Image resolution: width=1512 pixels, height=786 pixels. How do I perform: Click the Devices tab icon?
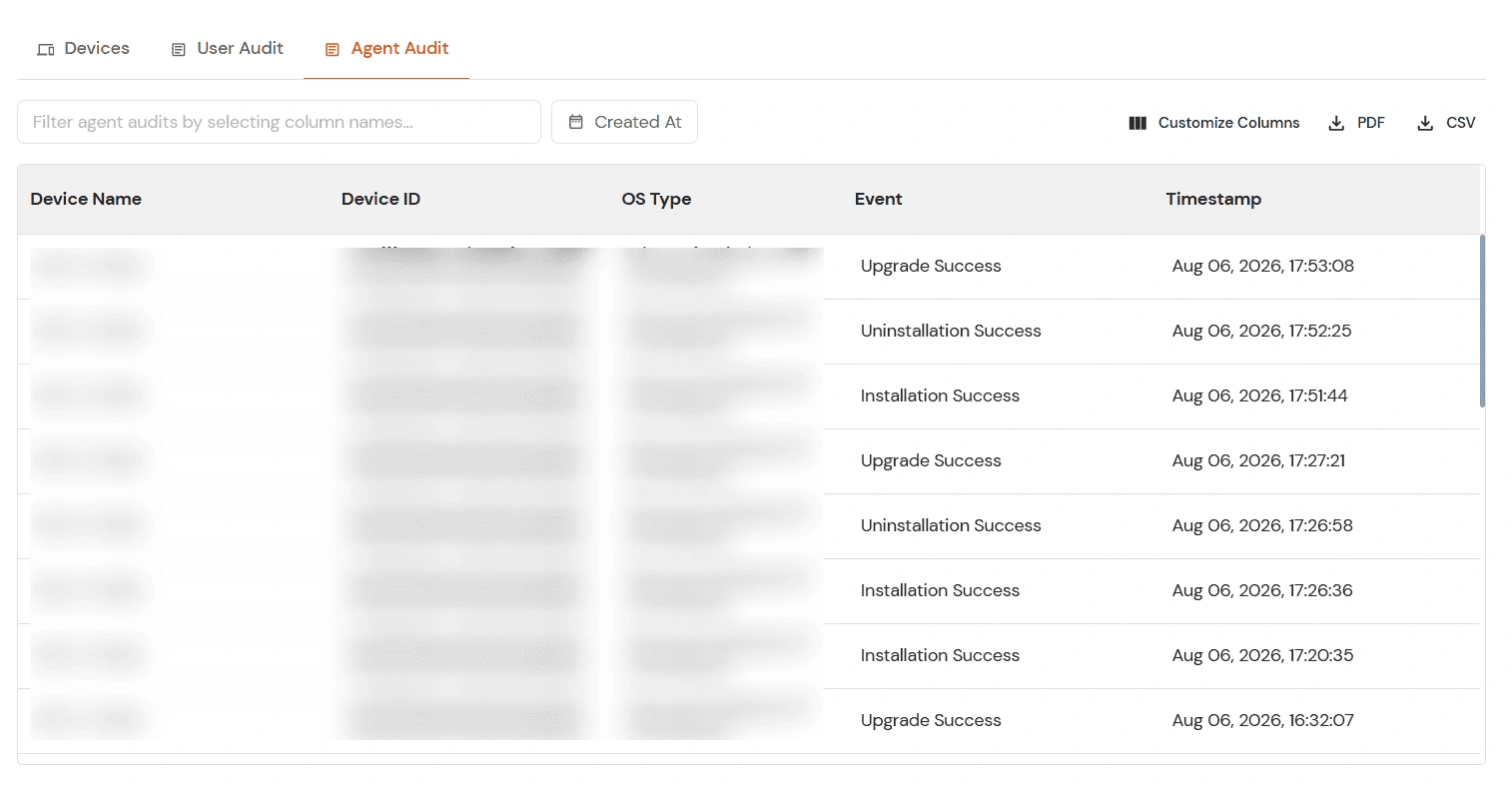tap(45, 49)
